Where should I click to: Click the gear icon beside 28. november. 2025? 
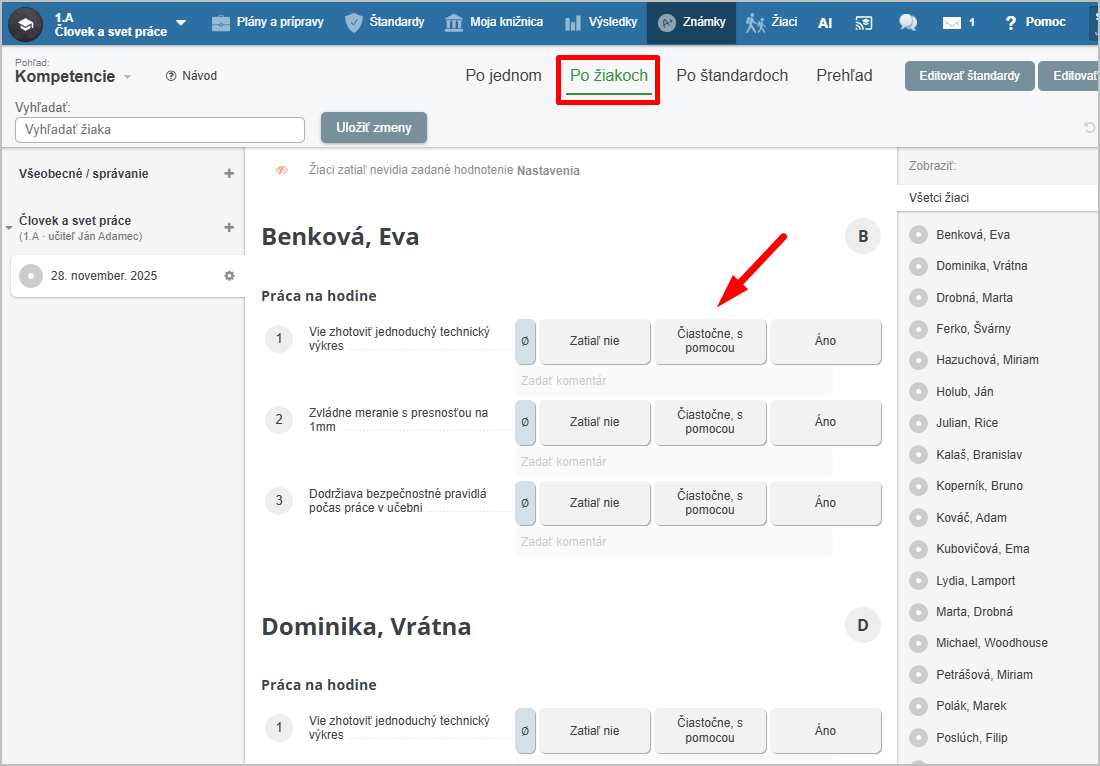click(x=229, y=276)
